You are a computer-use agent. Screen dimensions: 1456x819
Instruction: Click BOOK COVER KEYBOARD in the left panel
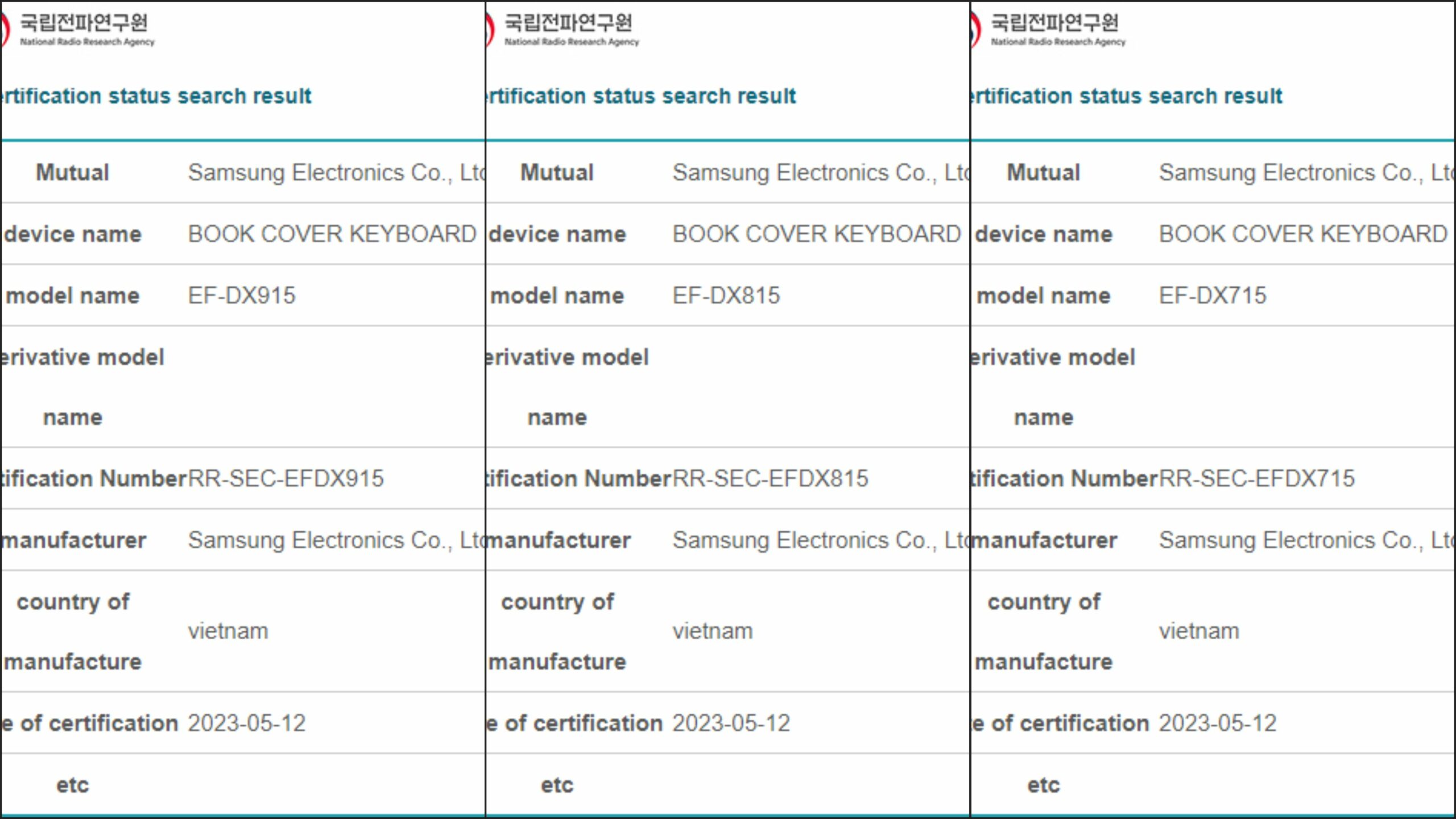[332, 234]
